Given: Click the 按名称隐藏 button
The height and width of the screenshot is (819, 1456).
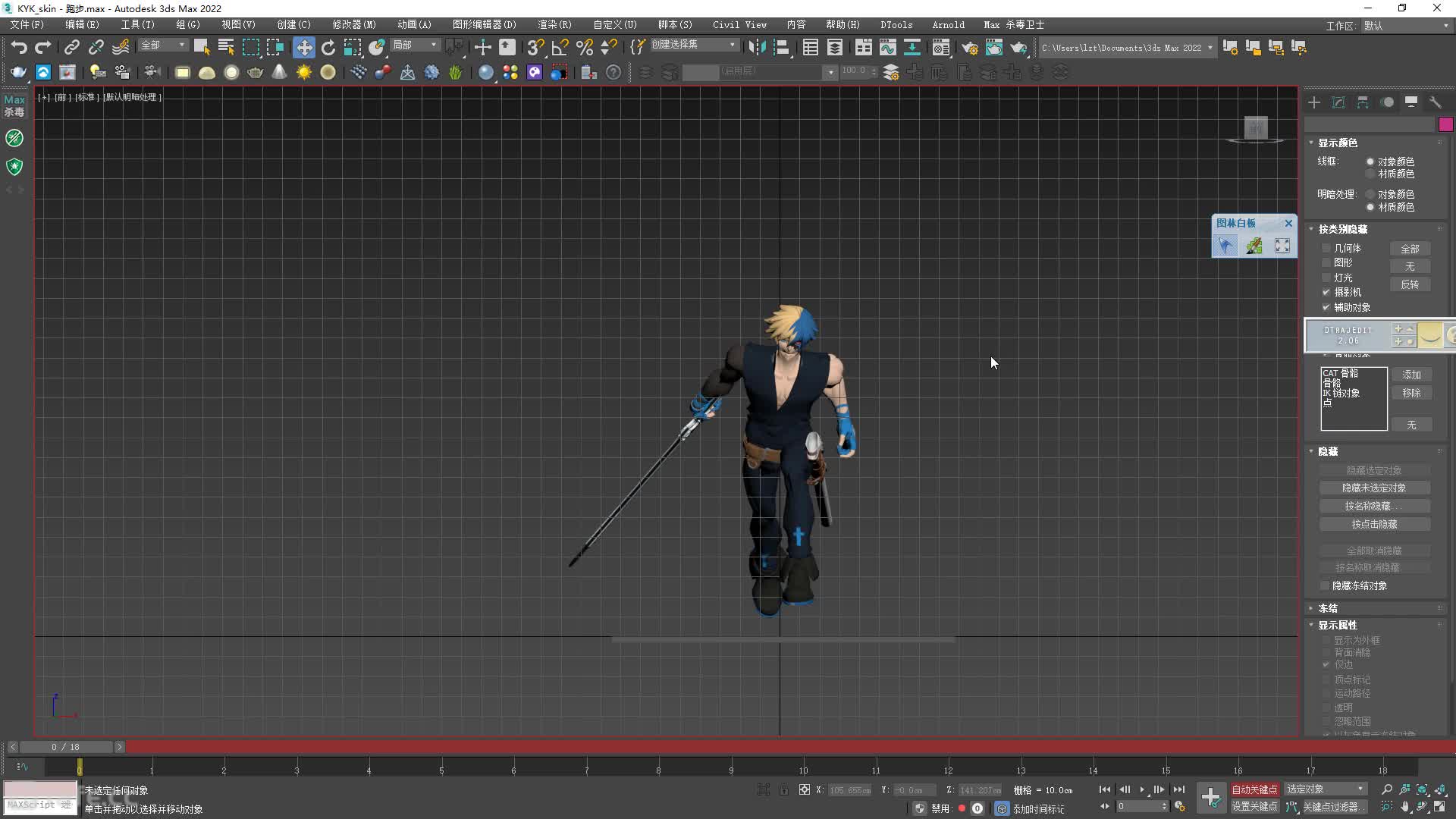Looking at the screenshot, I should (1374, 506).
